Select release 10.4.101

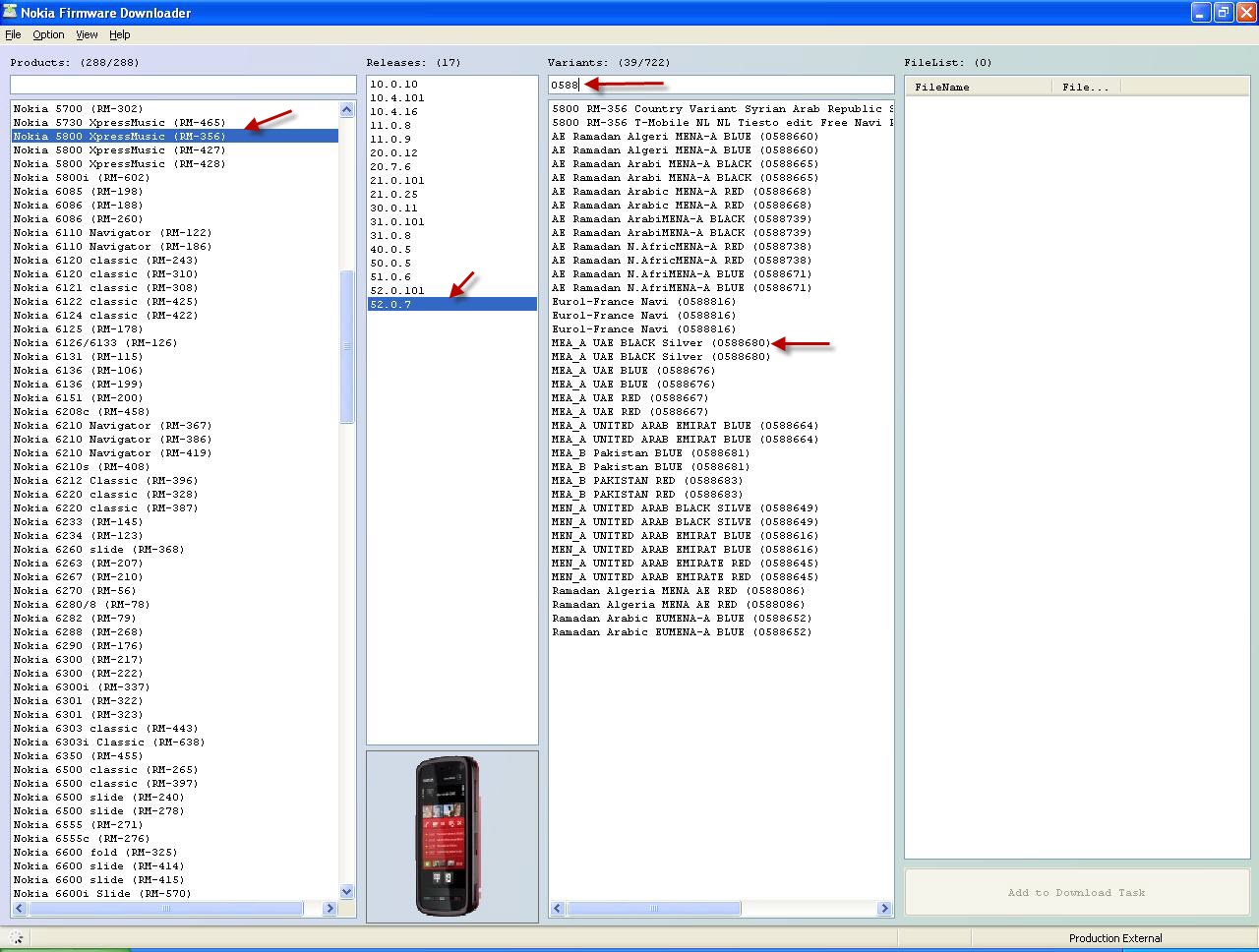click(452, 98)
